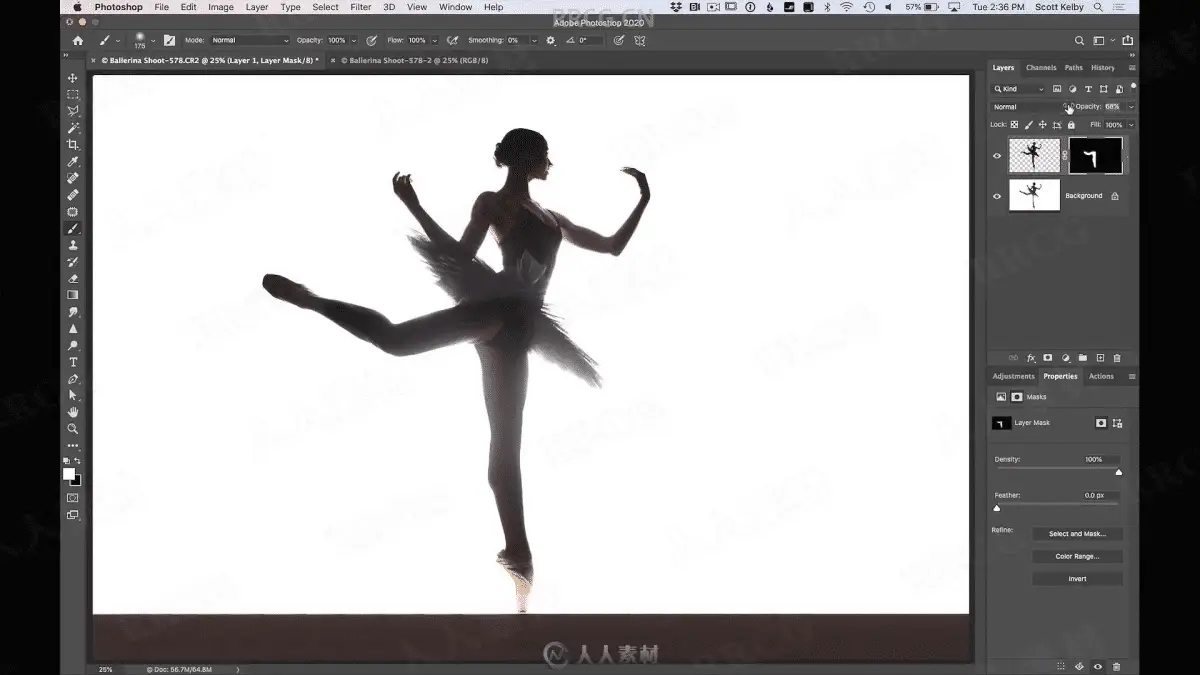Select the Move tool
1200x675 pixels.
pyautogui.click(x=73, y=78)
